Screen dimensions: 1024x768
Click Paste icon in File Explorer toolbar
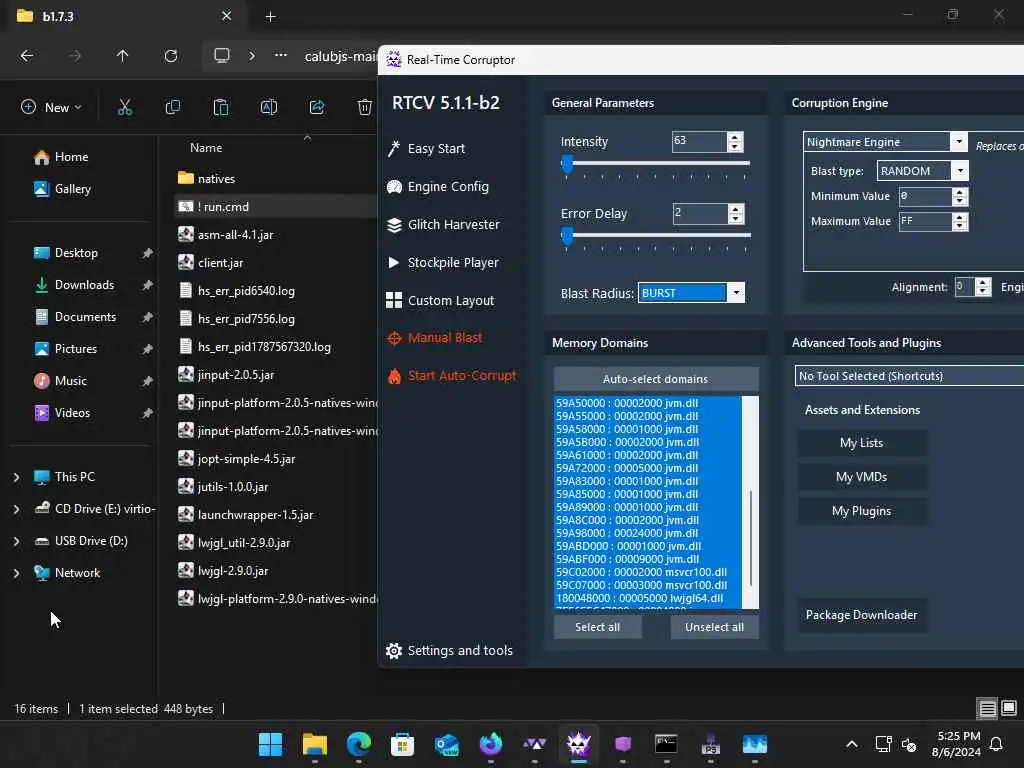(x=221, y=107)
